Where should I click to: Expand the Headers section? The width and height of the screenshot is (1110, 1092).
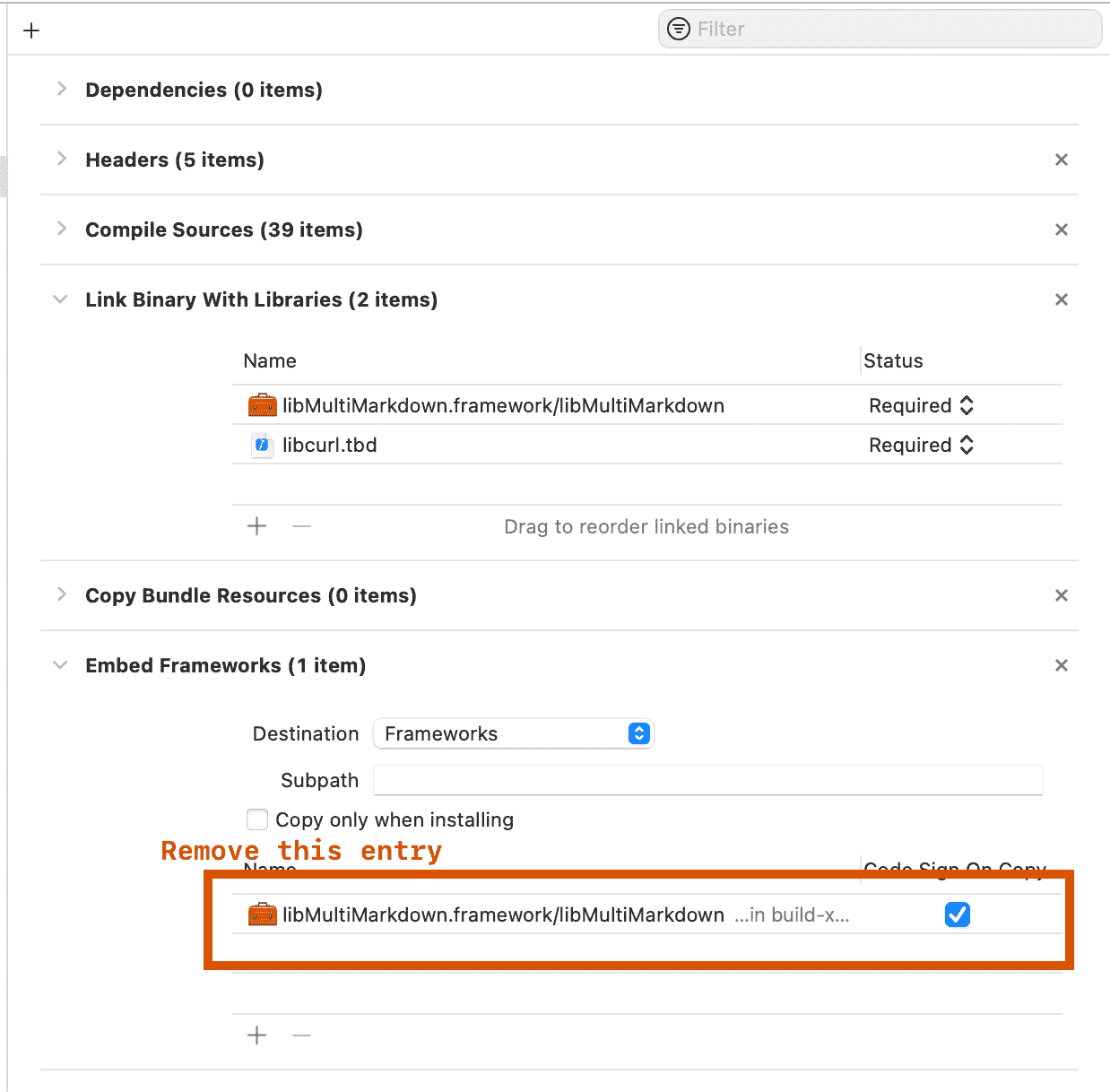61,159
